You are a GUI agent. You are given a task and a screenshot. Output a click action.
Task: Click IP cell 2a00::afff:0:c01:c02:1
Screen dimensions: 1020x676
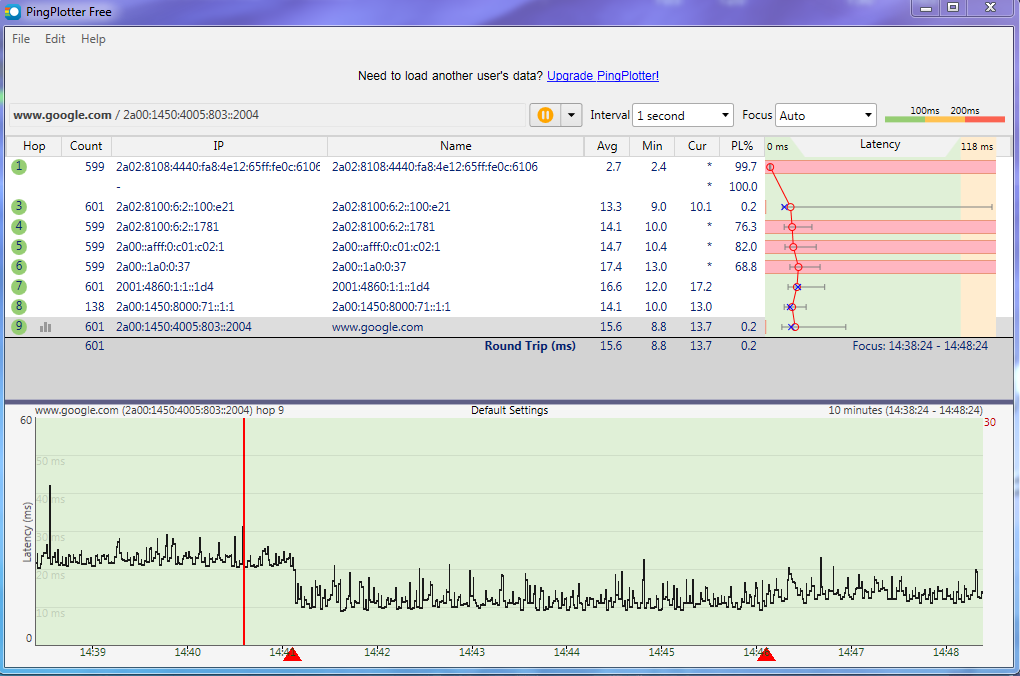click(x=170, y=247)
